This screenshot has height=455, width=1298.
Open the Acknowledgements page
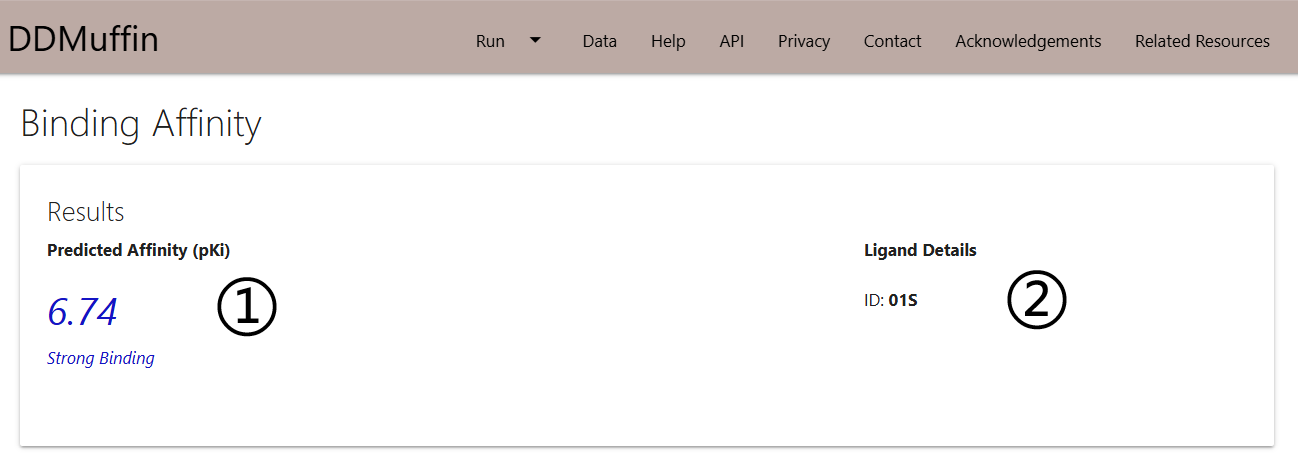coord(1028,41)
